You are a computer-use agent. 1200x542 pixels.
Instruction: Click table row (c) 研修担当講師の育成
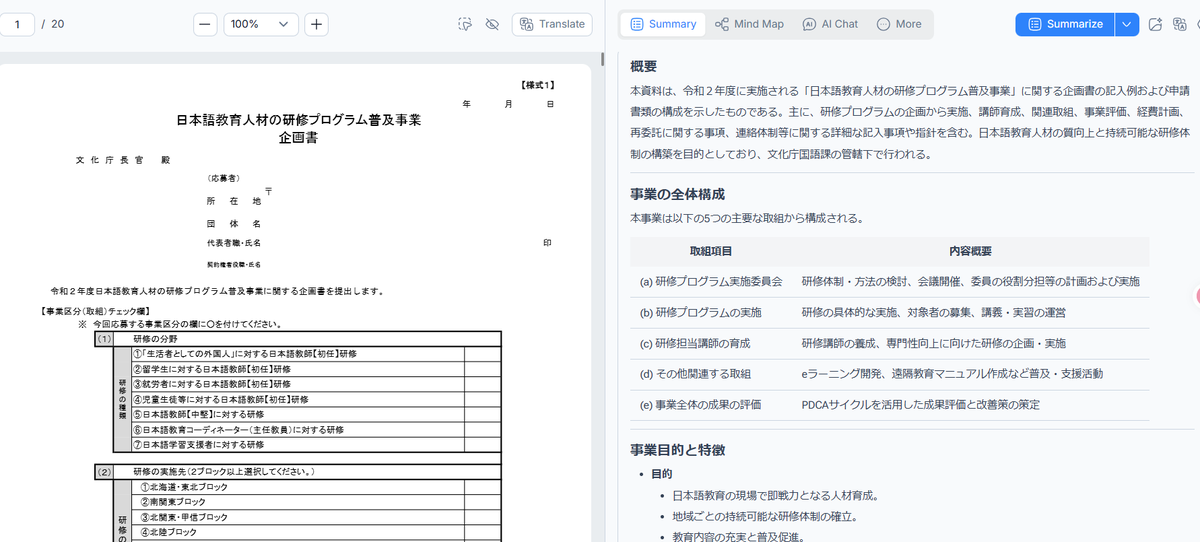click(890, 343)
